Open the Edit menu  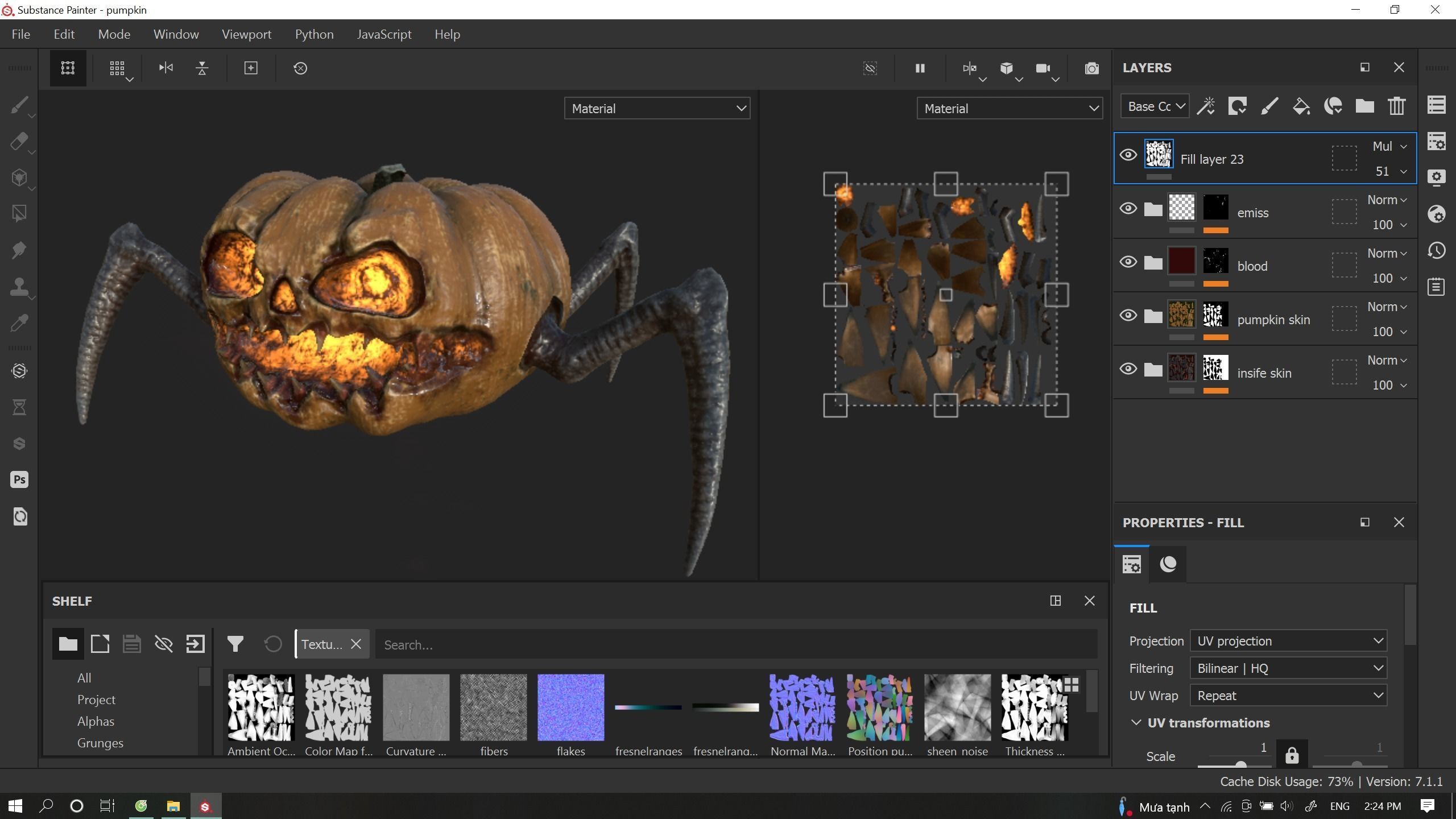click(x=64, y=34)
